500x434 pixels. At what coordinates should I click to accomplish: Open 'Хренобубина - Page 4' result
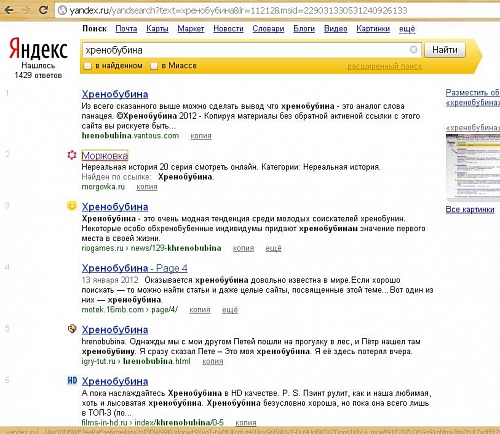coord(134,268)
